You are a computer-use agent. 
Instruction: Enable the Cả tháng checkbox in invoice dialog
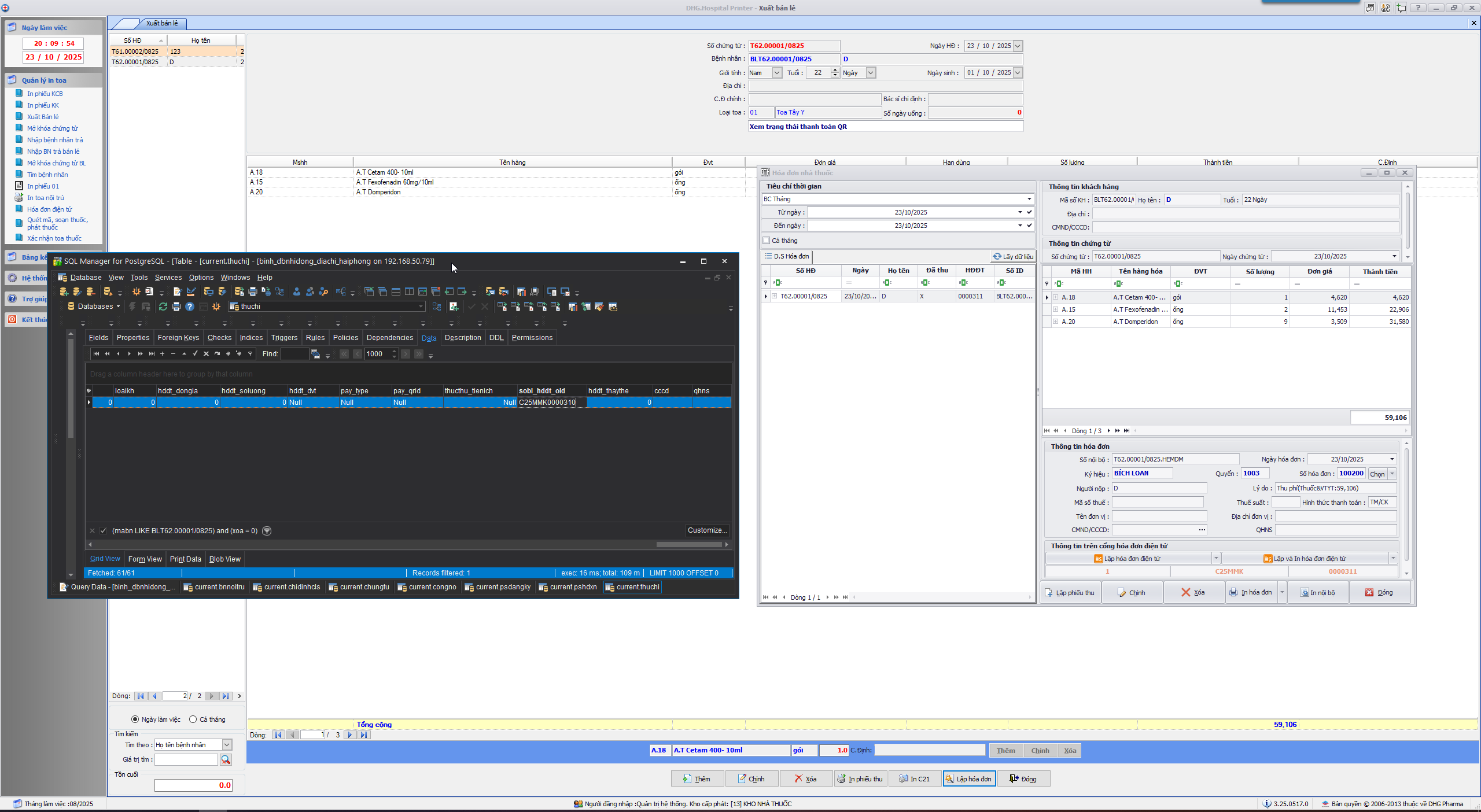[767, 241]
